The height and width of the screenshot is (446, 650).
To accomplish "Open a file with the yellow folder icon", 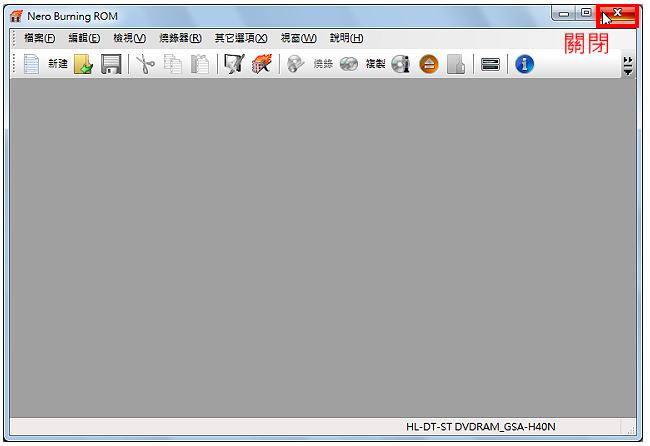I will click(x=83, y=64).
